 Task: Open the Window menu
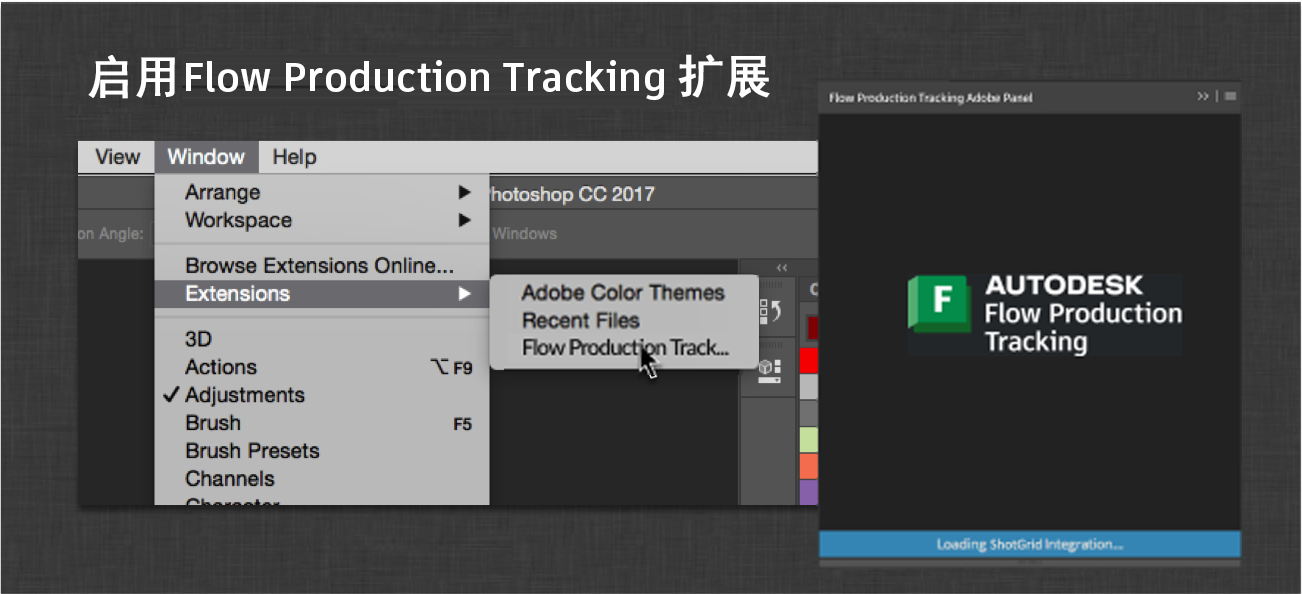click(206, 157)
